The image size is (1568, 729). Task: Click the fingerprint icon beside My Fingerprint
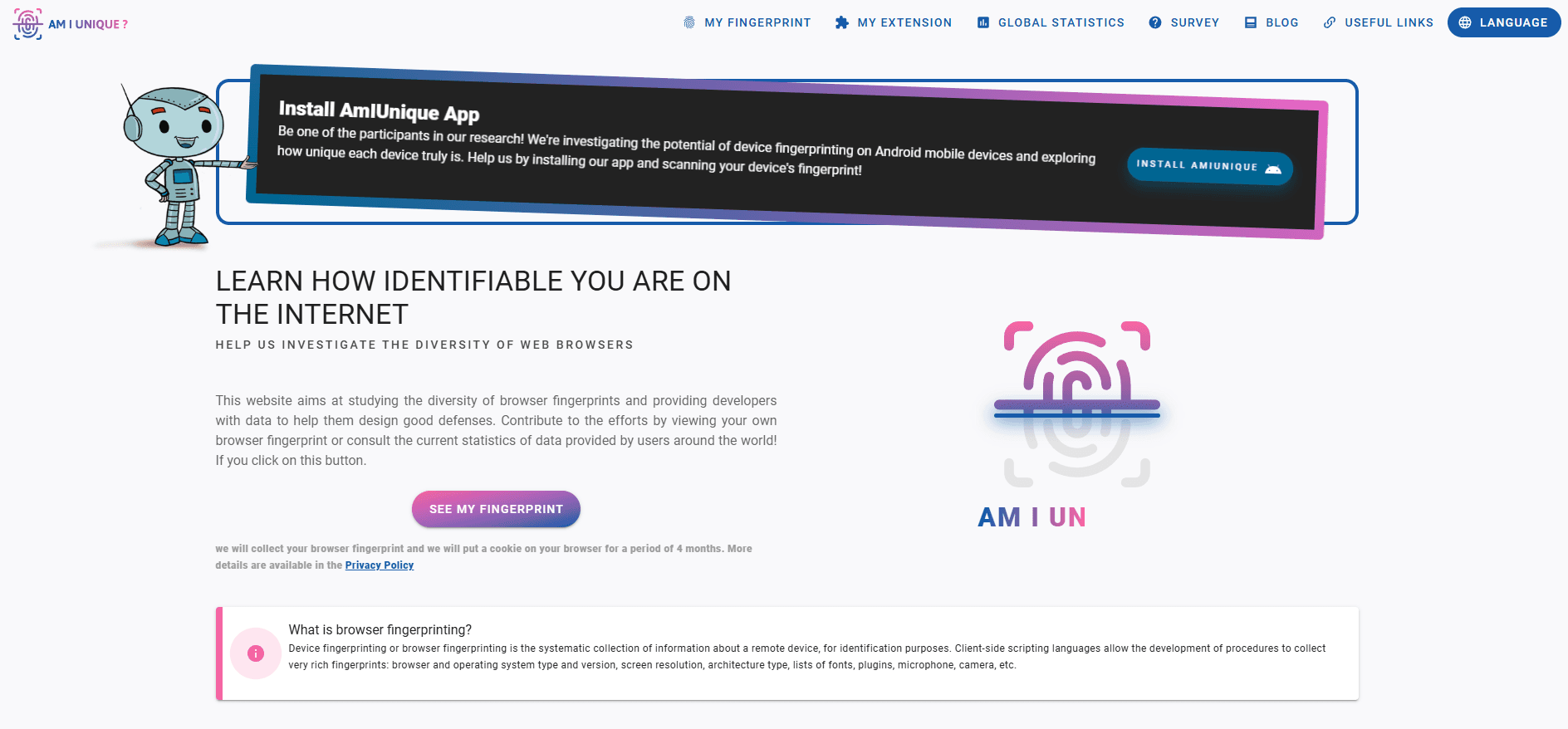tap(689, 22)
